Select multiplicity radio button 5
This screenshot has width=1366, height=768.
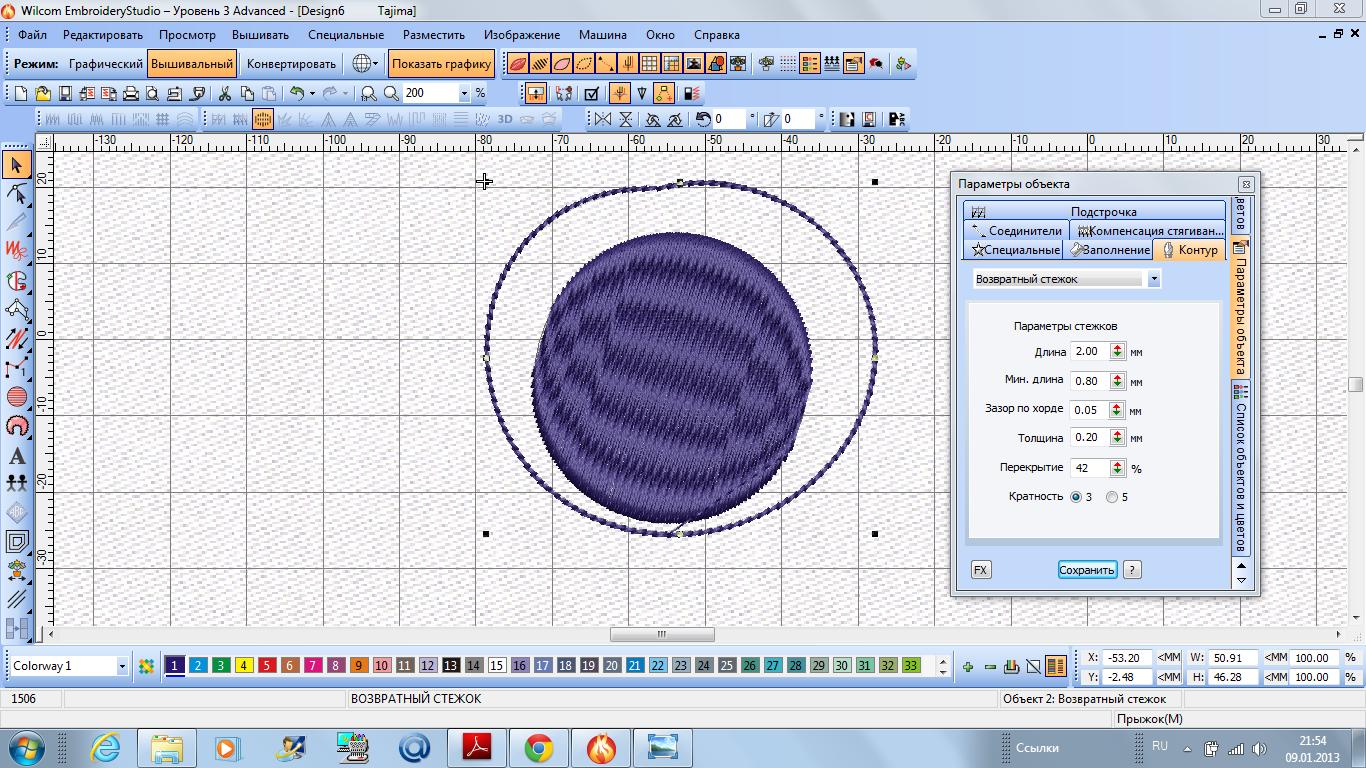pyautogui.click(x=1112, y=497)
